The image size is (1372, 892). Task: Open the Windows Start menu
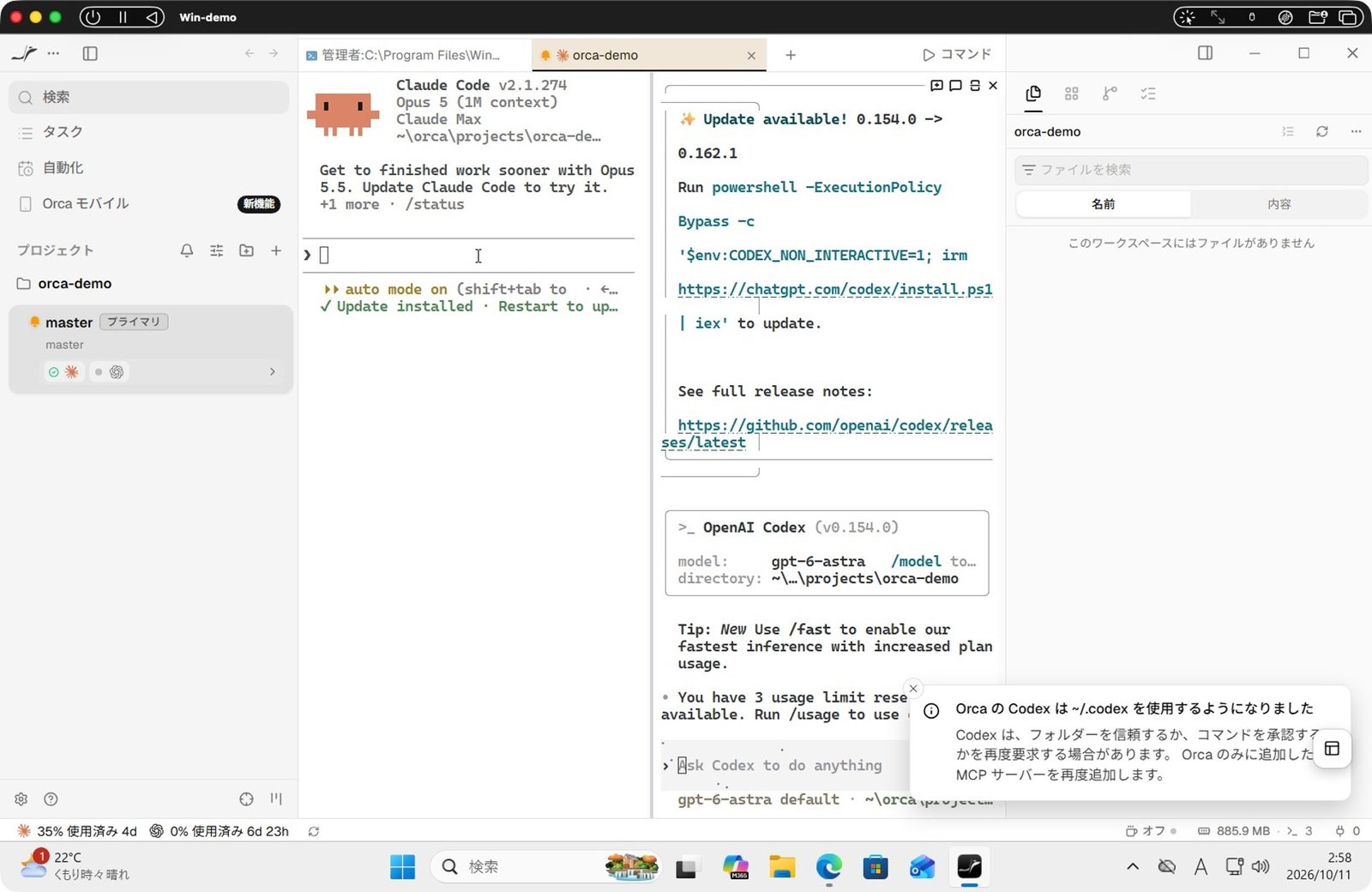click(402, 867)
